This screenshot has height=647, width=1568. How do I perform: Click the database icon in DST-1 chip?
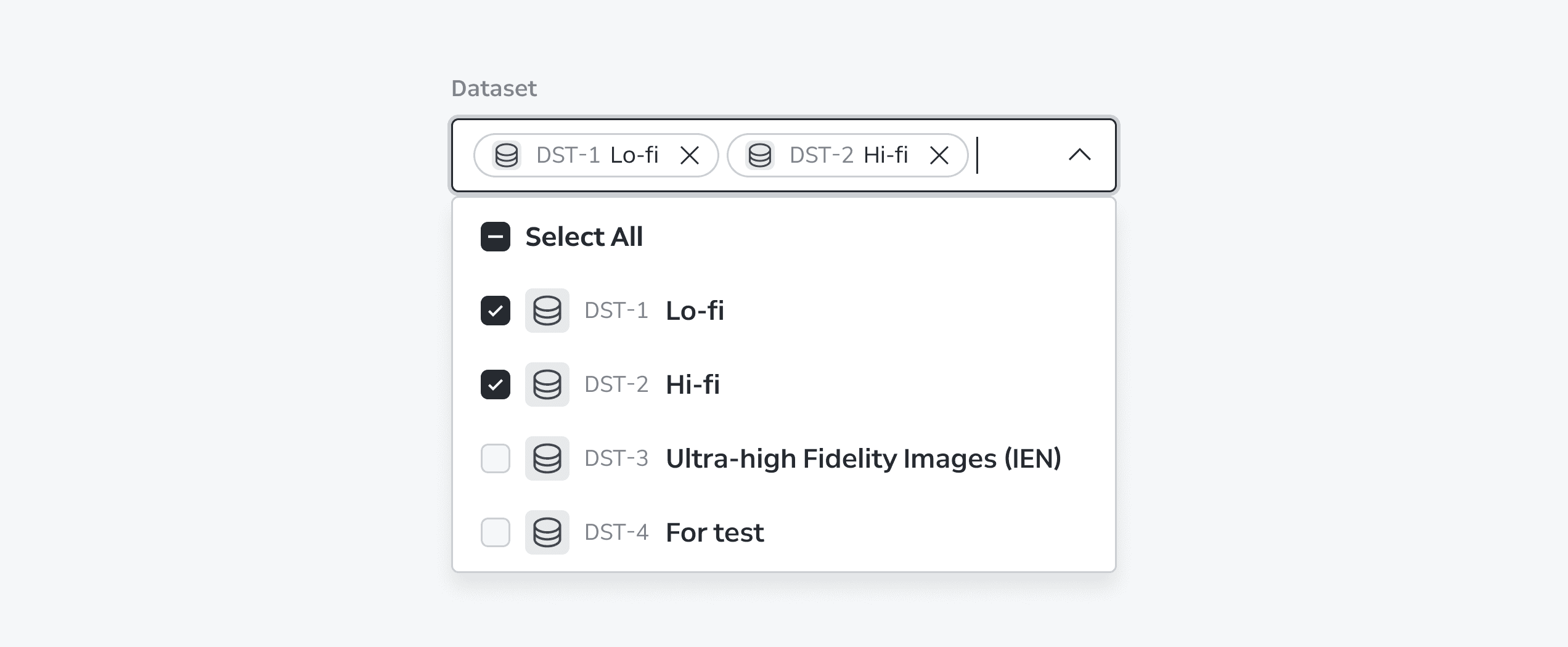coord(507,155)
